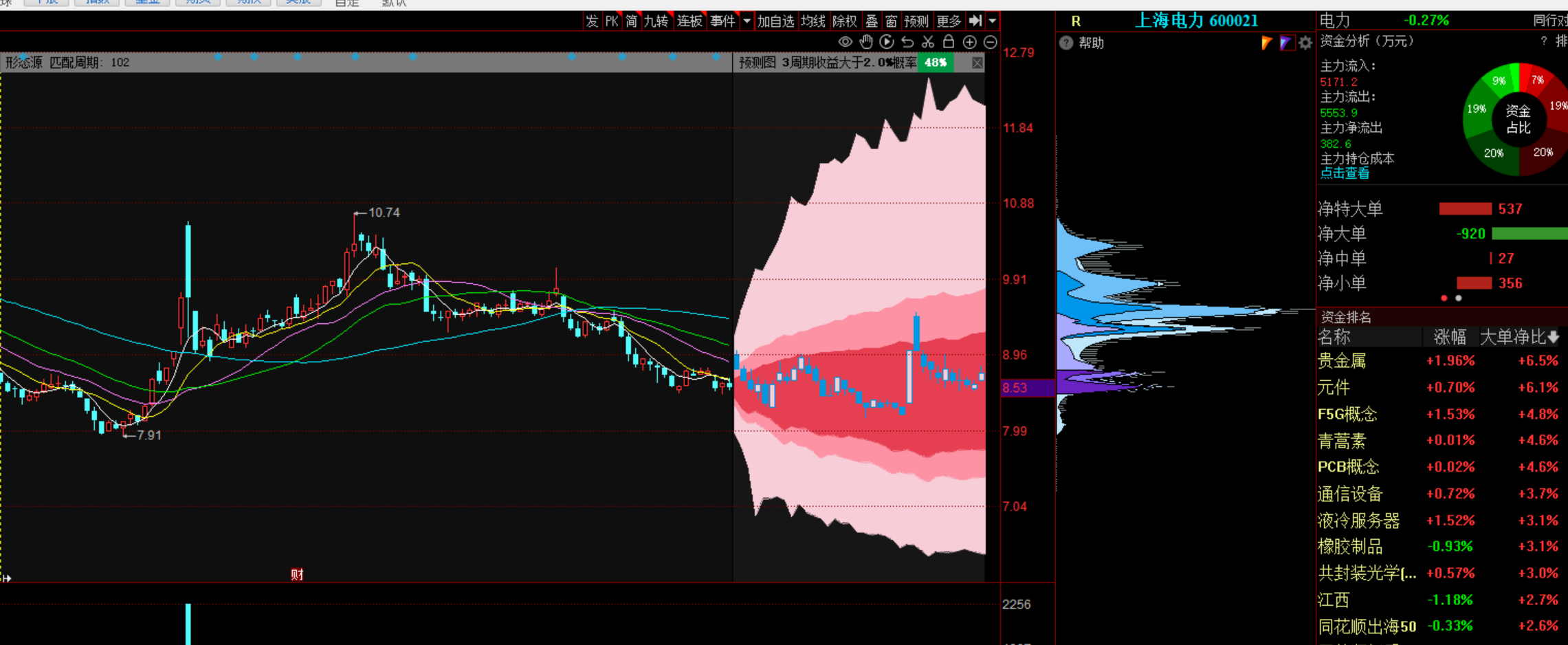Open the 电力 sector link

(1335, 21)
